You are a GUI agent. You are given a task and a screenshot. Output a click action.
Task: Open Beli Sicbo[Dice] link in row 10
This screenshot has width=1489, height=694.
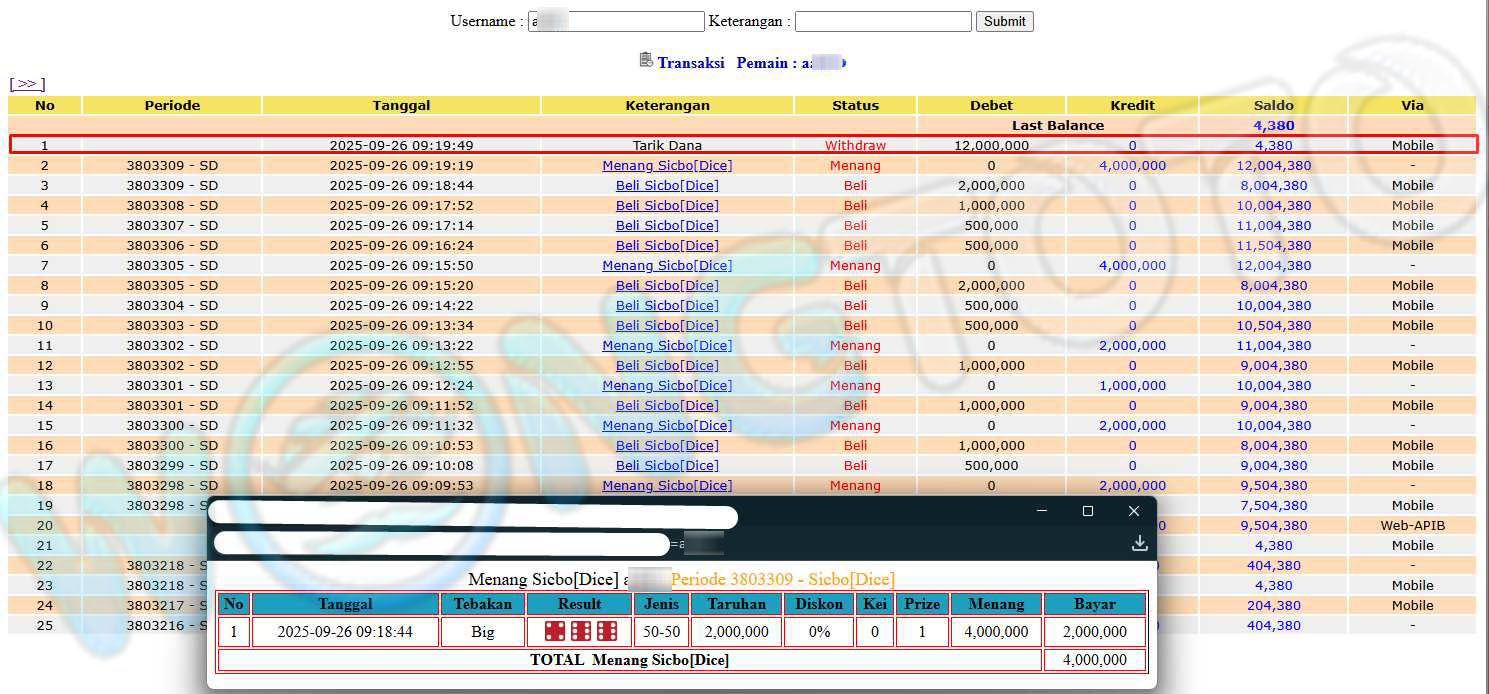[x=667, y=326]
